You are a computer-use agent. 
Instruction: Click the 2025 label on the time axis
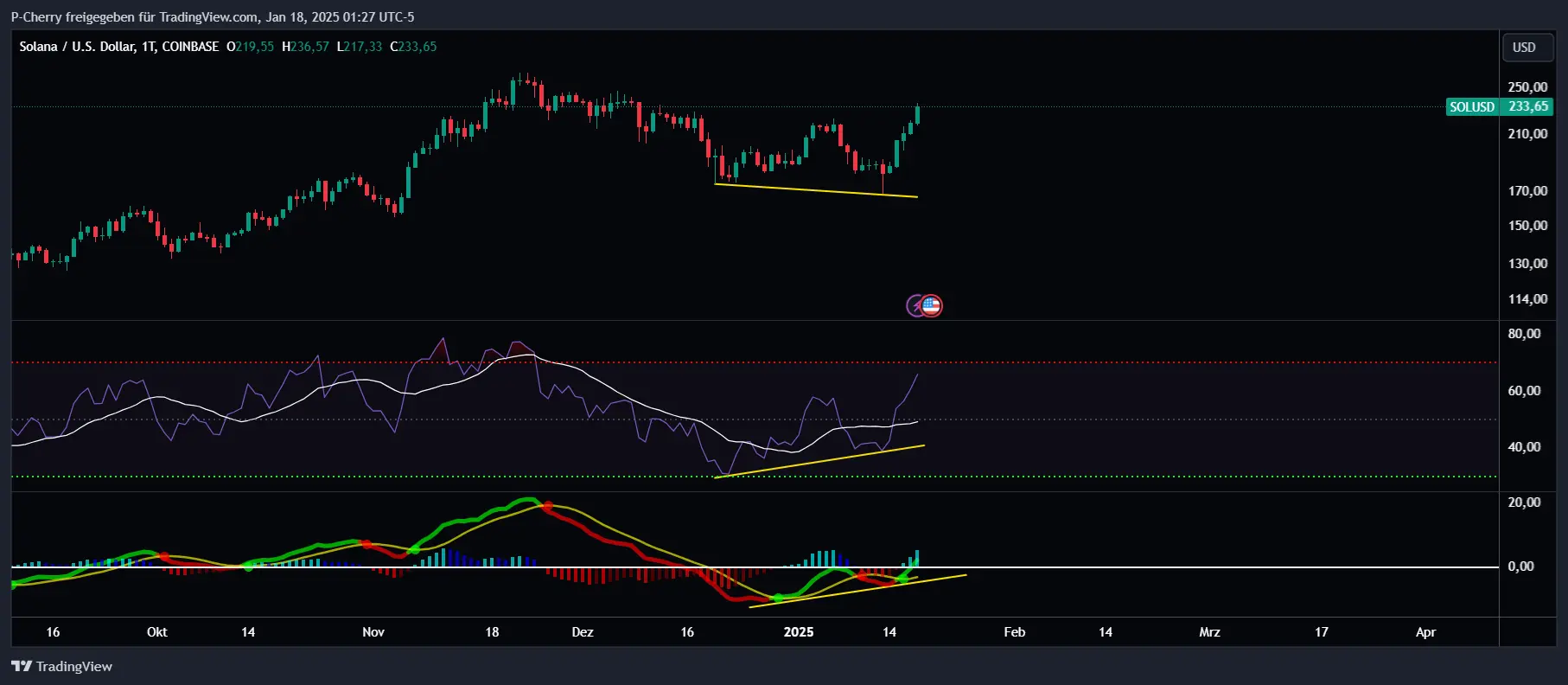coord(799,632)
